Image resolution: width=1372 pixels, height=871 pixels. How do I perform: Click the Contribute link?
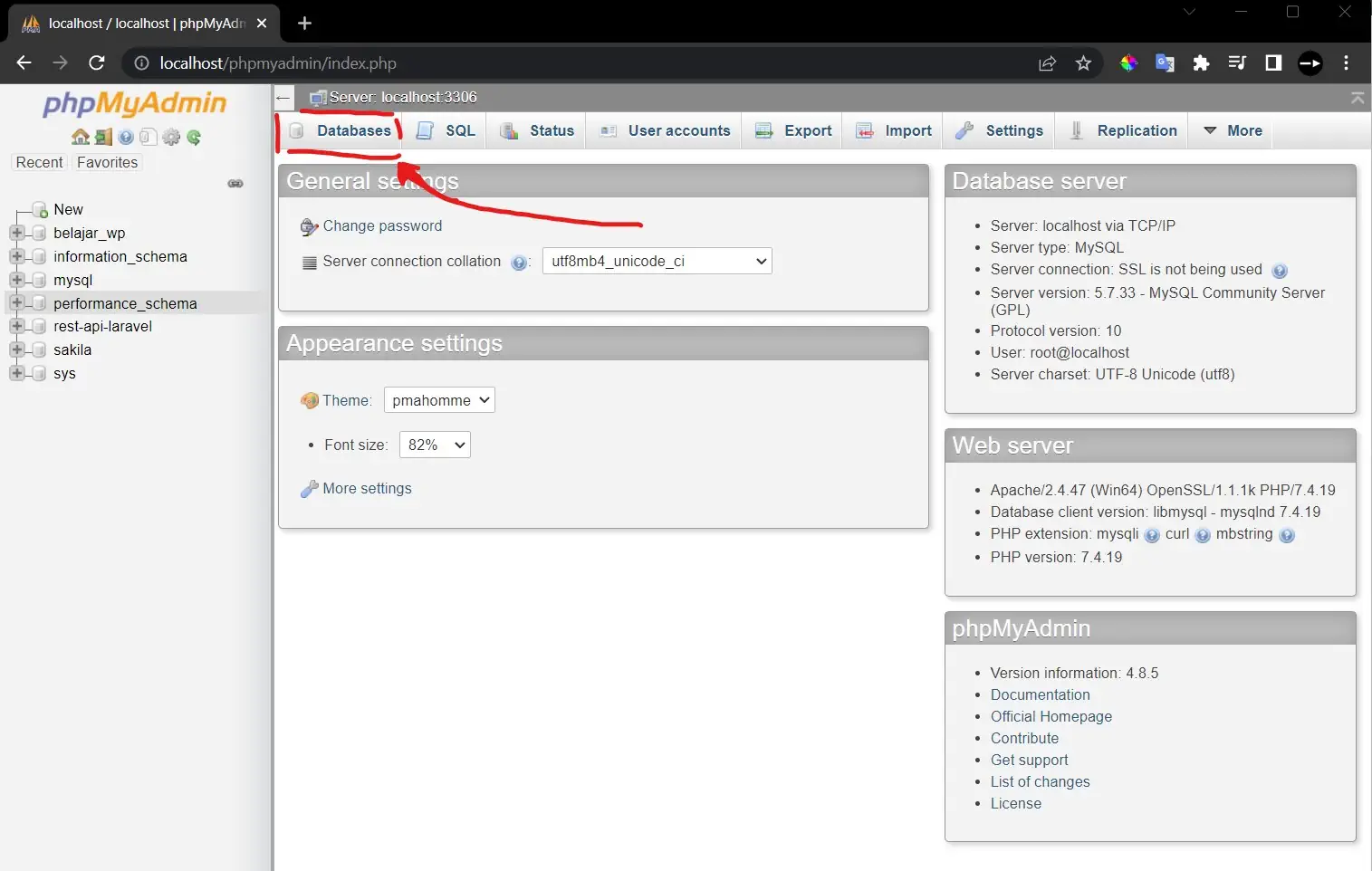(x=1024, y=738)
